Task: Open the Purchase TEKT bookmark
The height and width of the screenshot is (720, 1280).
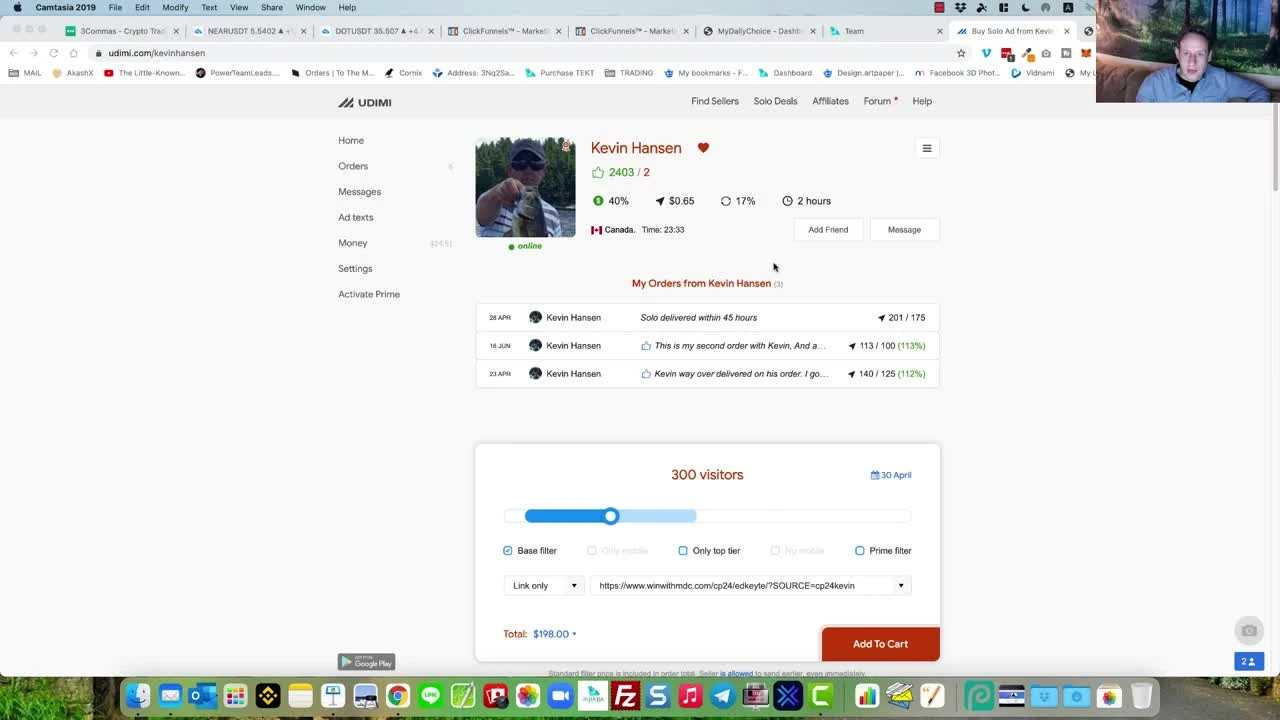Action: tap(560, 73)
